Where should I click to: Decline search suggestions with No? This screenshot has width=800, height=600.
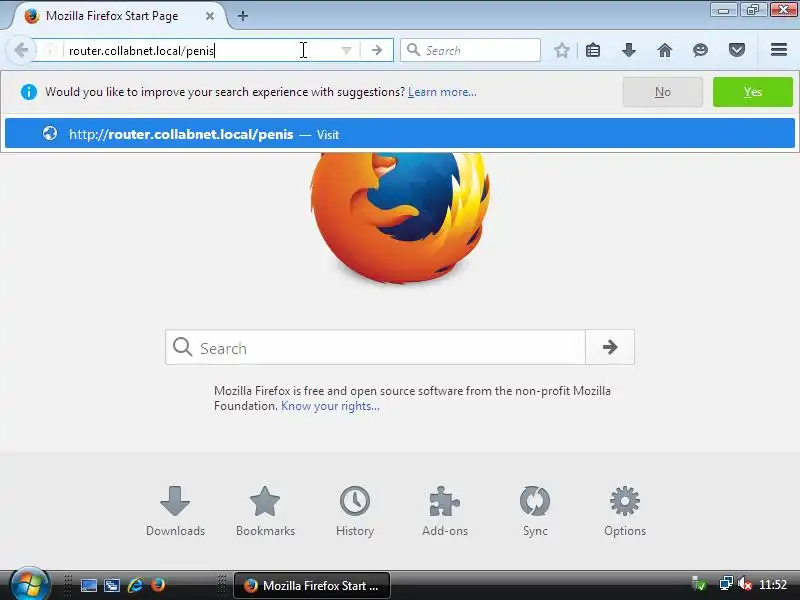[x=663, y=92]
